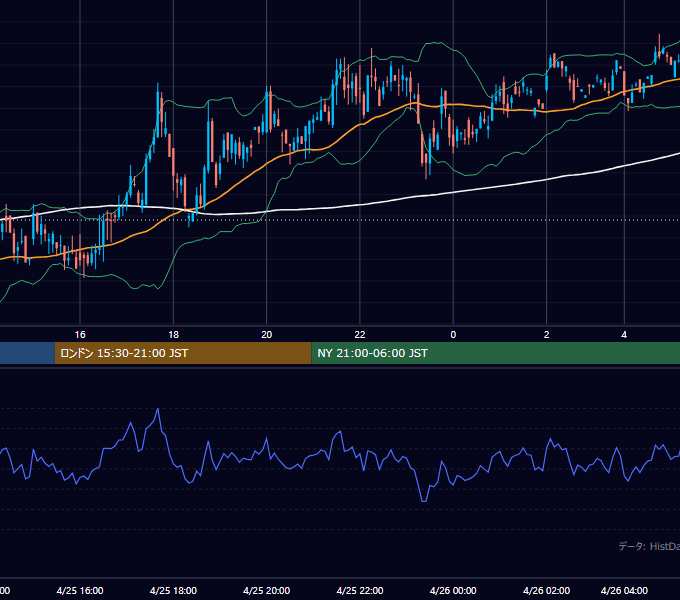Click the 4/25 18:00 date label
This screenshot has height=600, width=680.
tap(173, 590)
